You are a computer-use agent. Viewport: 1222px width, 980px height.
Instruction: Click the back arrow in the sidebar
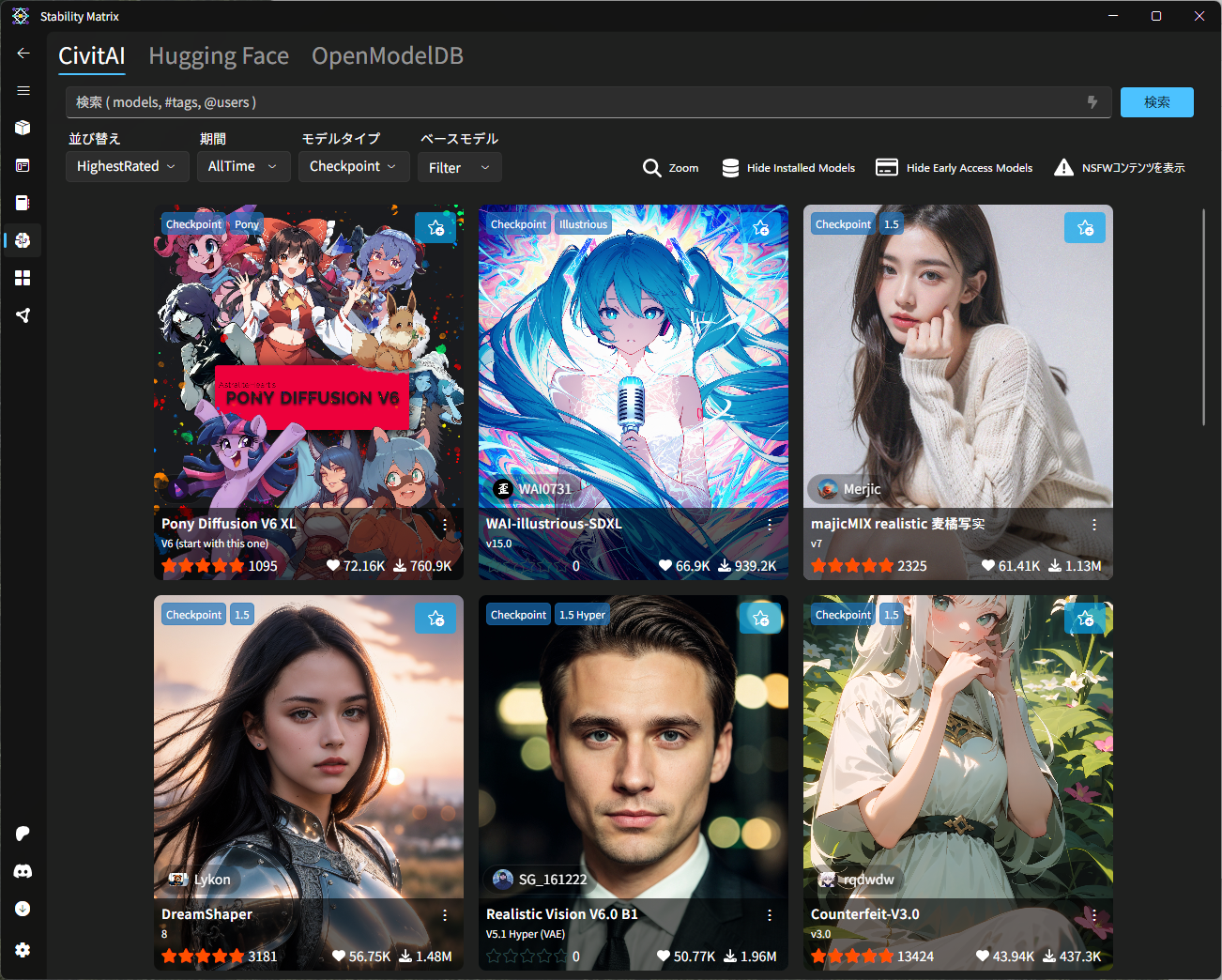[23, 54]
